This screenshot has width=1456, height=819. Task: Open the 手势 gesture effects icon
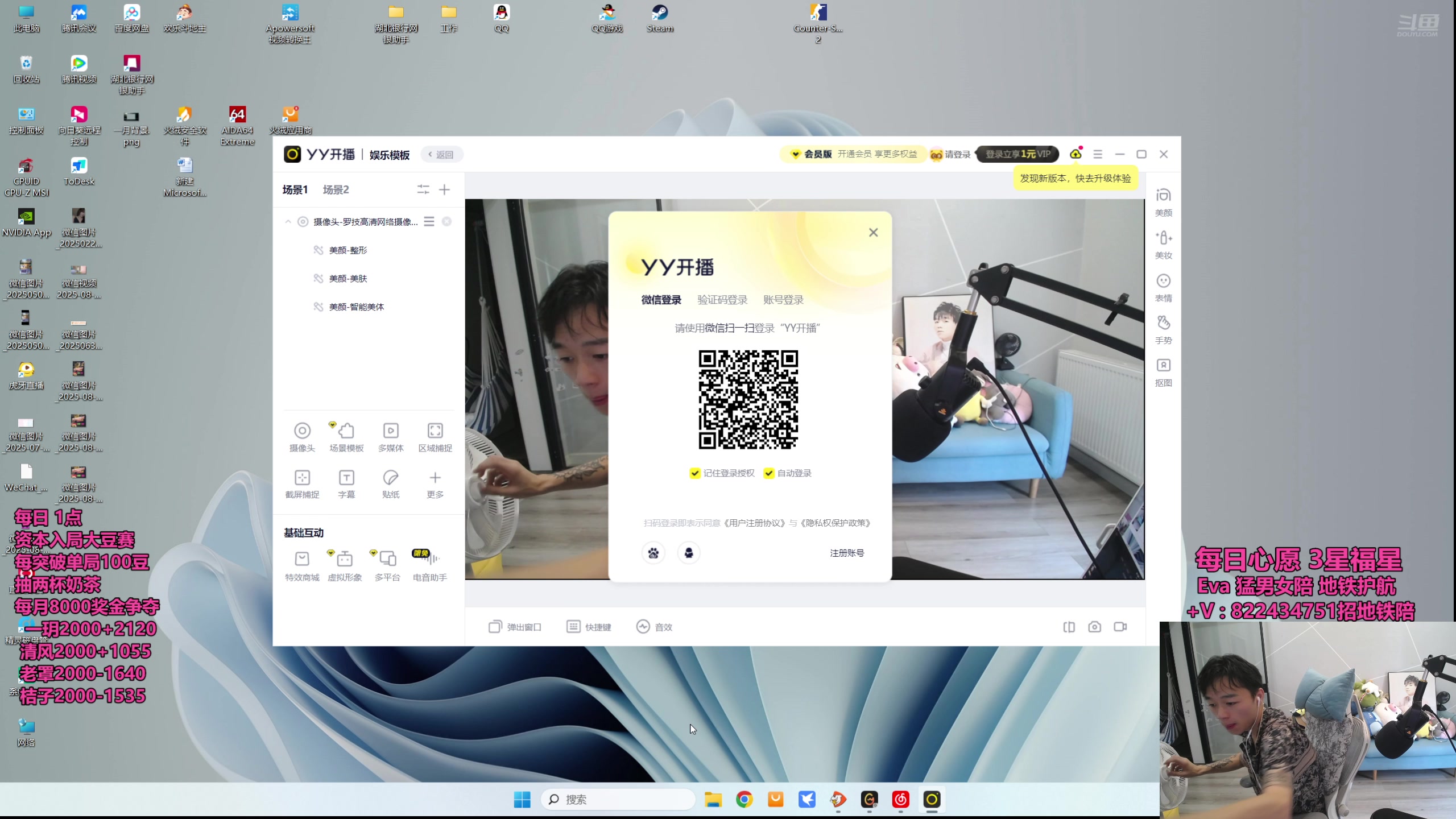pos(1163,330)
